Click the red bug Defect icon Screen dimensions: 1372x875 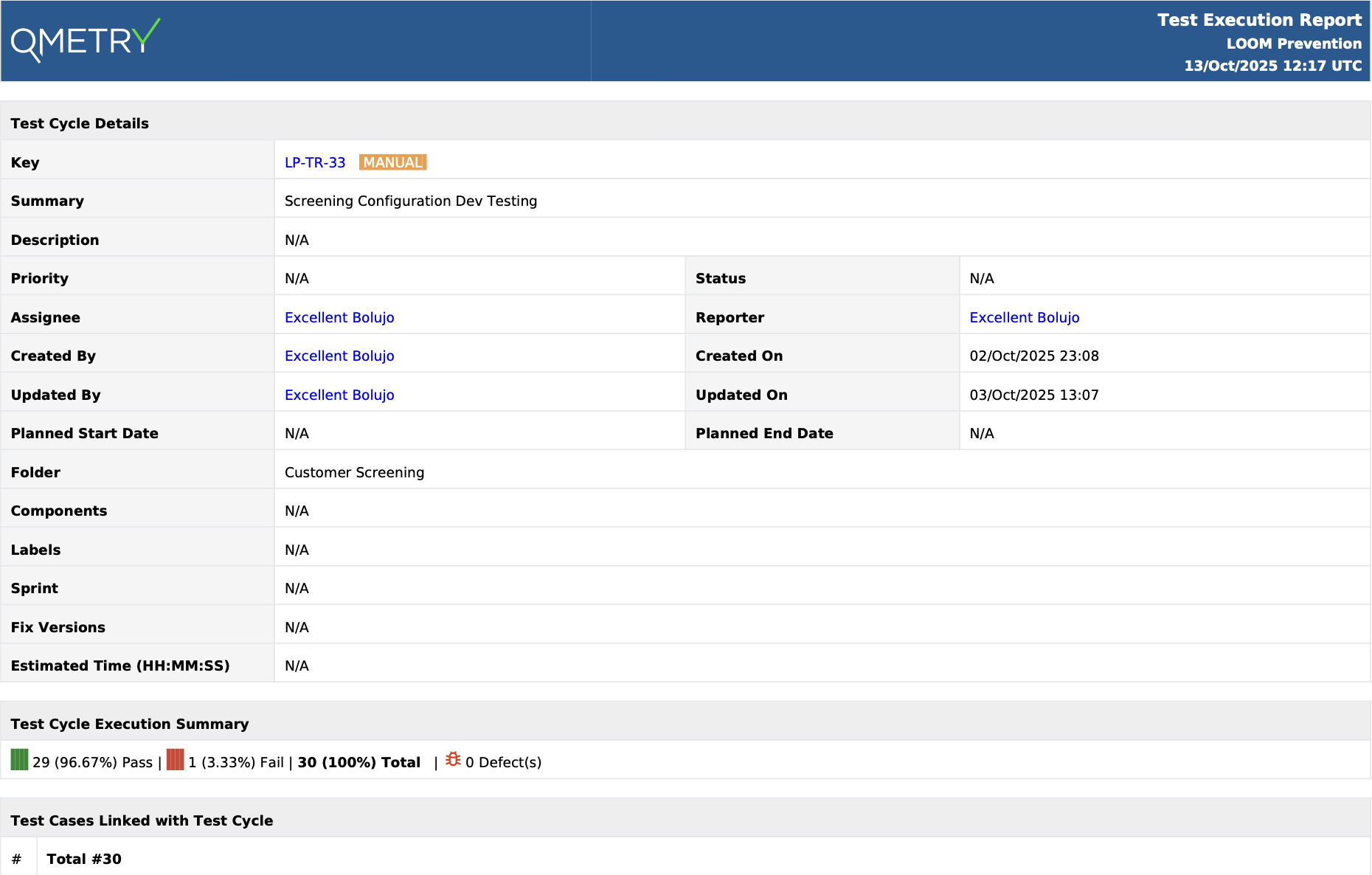coord(453,760)
